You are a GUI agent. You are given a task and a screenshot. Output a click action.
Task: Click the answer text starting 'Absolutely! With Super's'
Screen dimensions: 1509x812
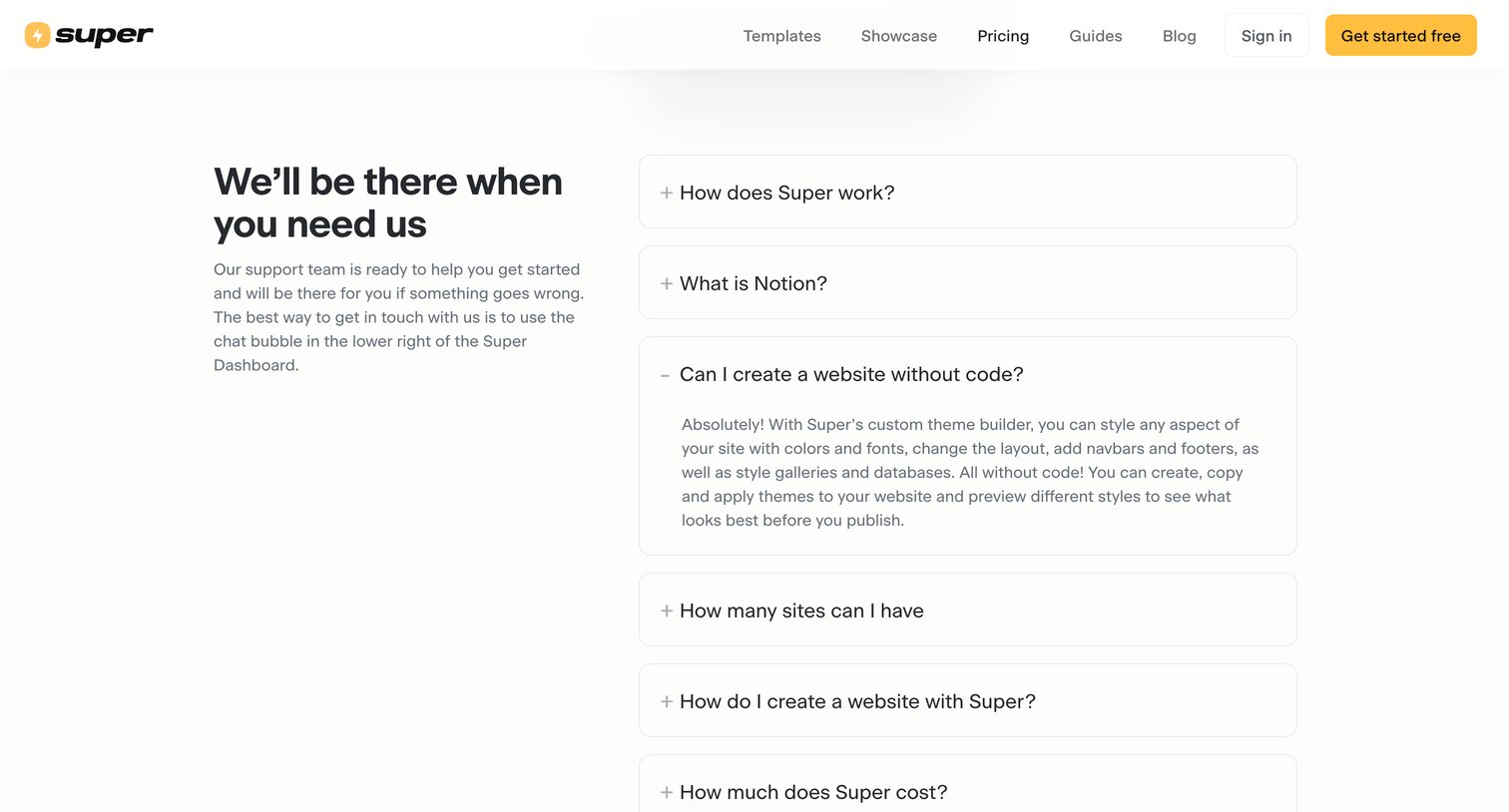969,472
